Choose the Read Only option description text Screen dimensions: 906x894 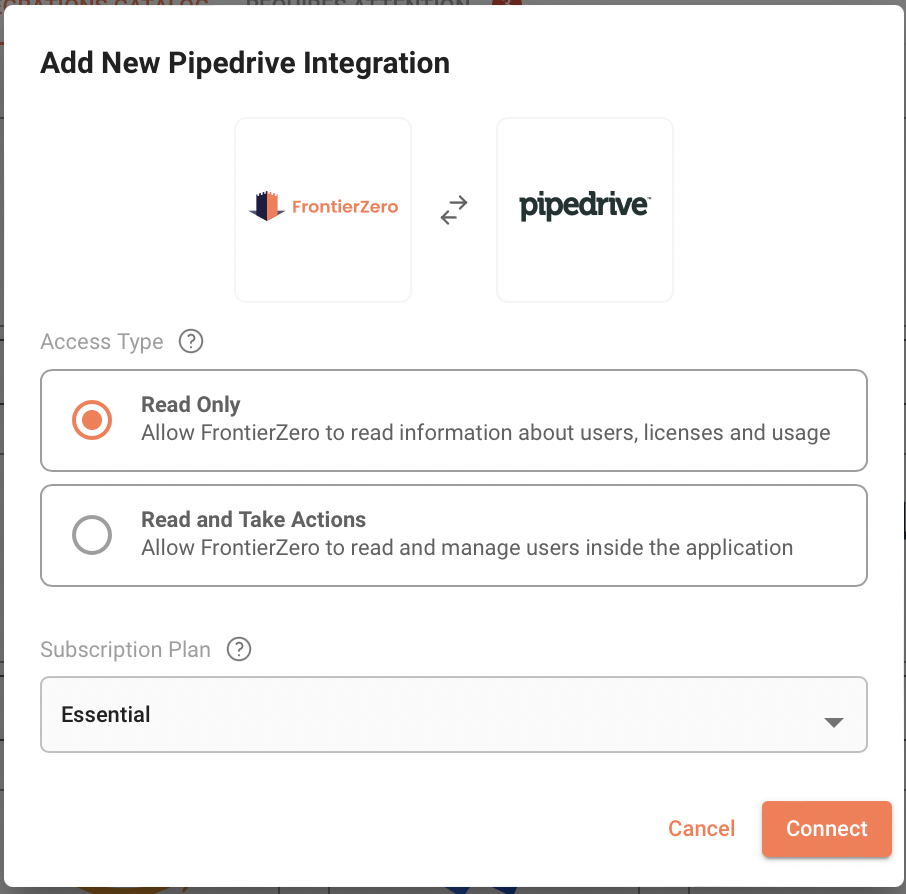pyautogui.click(x=485, y=433)
